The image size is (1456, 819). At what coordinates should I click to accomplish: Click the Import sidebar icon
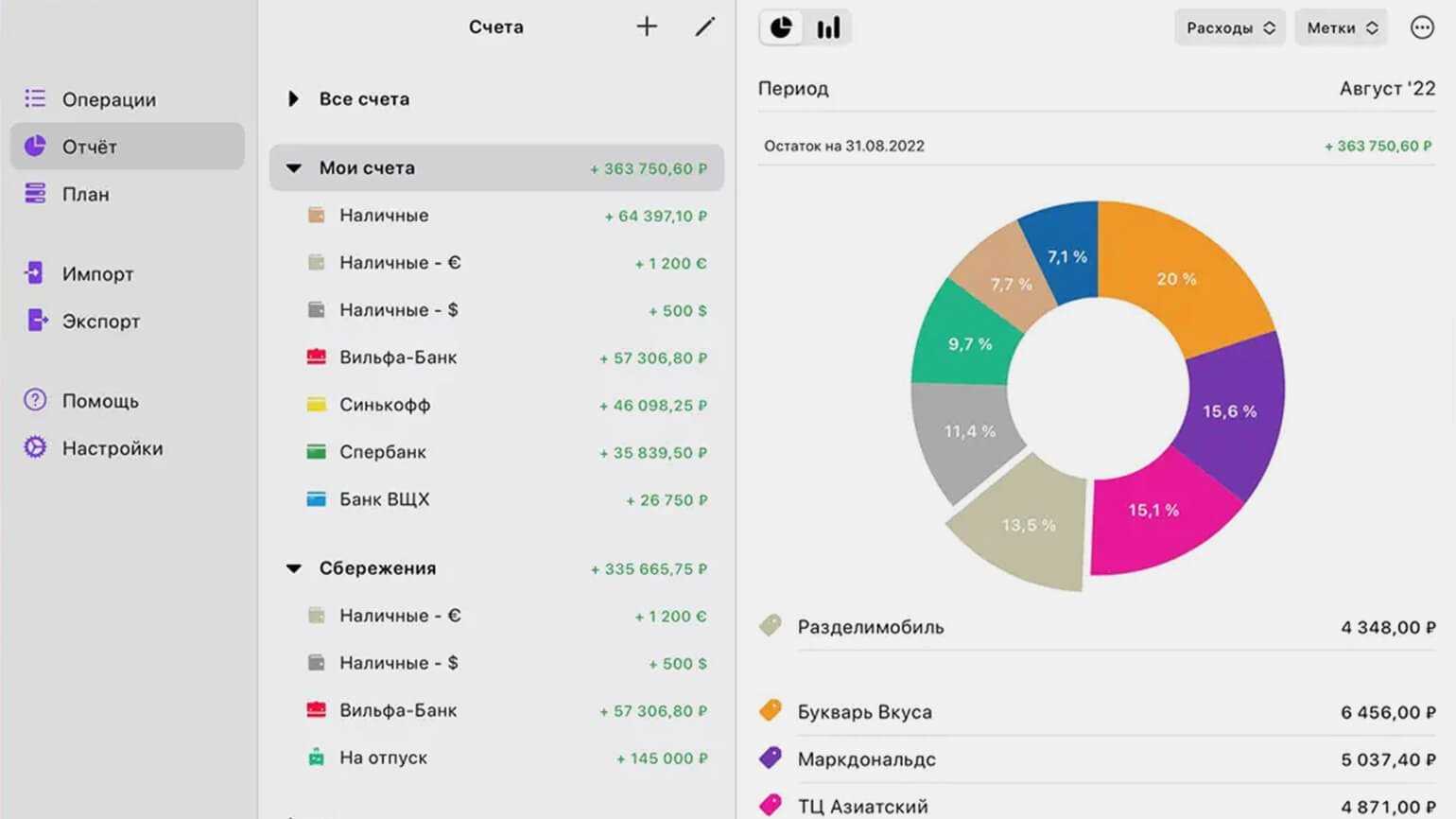coord(34,273)
